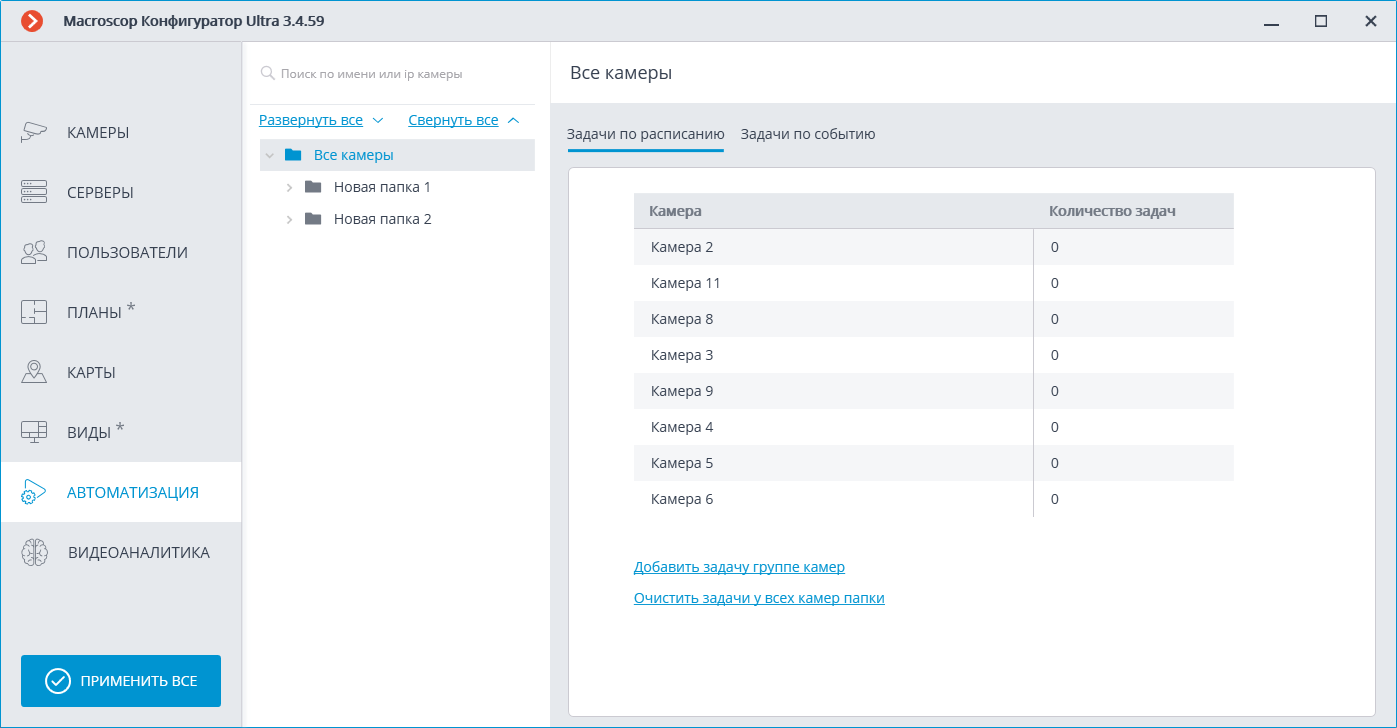Click the automation gear-play icon
Screen dimensions: 1397x728
pyautogui.click(x=34, y=492)
